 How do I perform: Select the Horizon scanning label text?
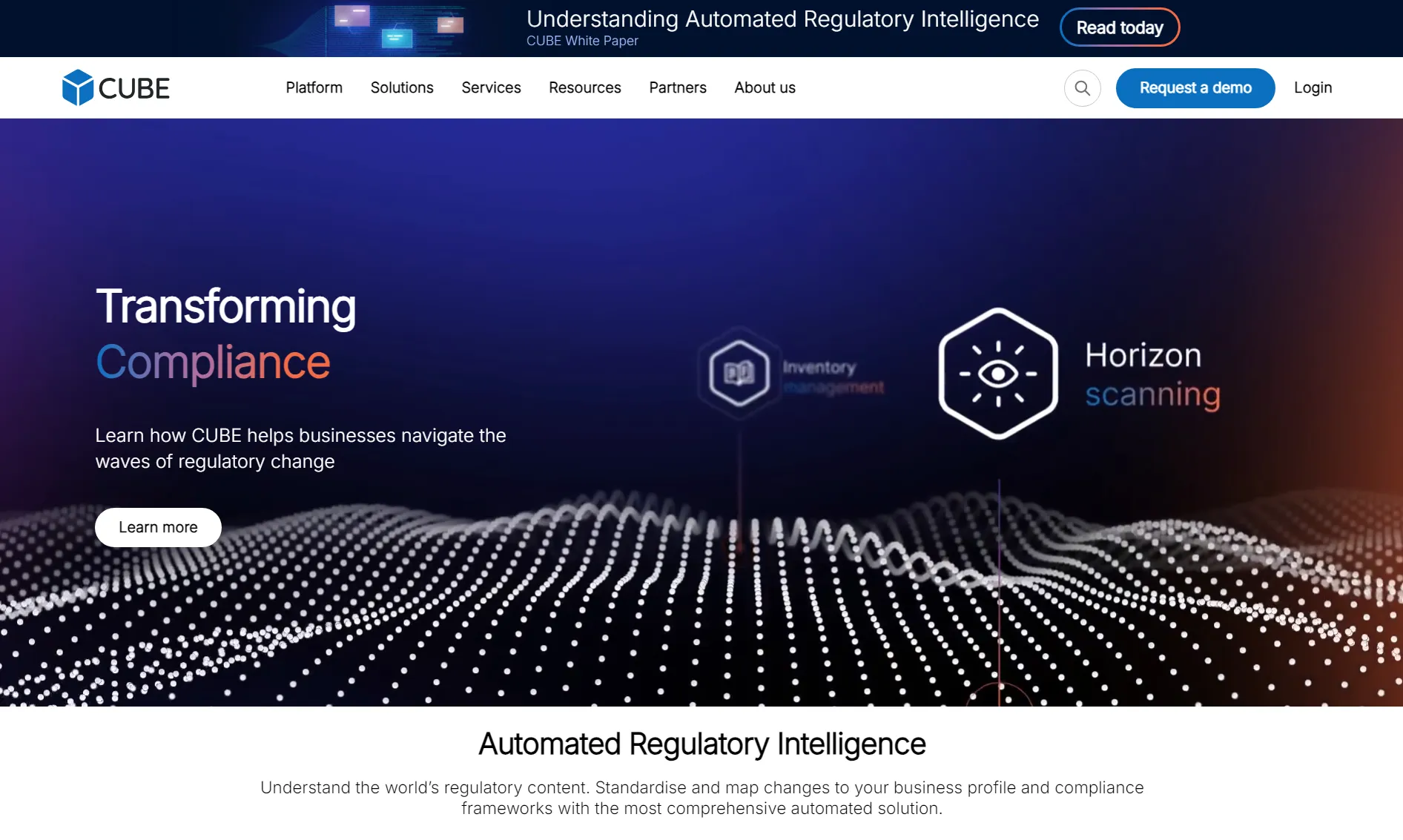click(1152, 375)
